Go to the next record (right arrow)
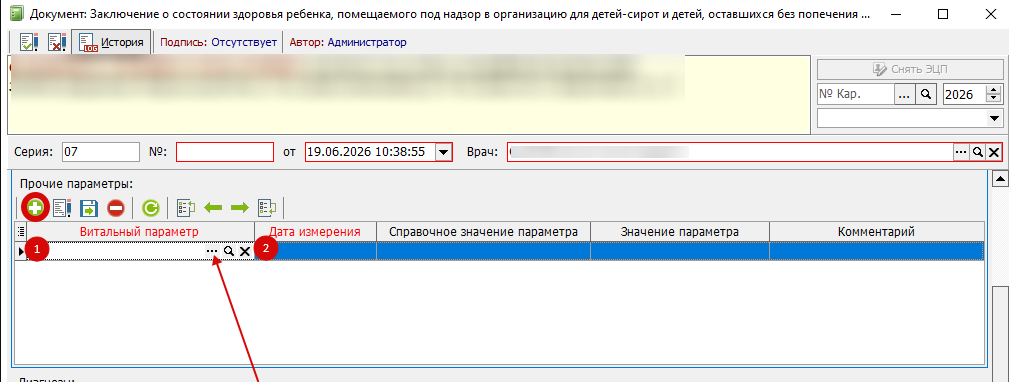Viewport: 1012px width, 382px height. 240,208
